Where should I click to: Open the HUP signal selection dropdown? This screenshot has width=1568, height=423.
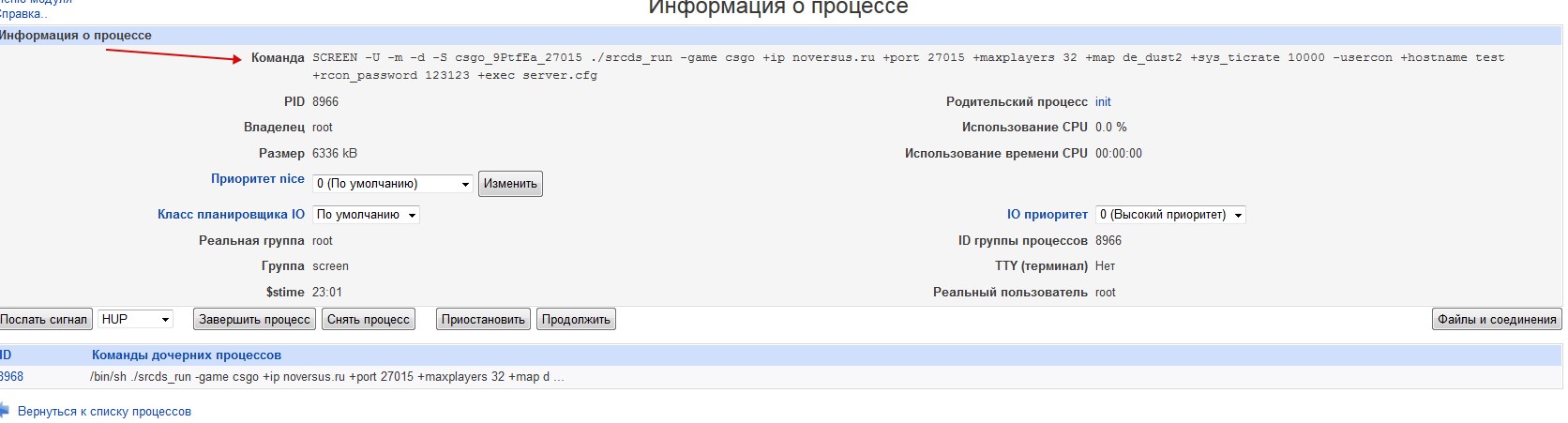tap(135, 320)
